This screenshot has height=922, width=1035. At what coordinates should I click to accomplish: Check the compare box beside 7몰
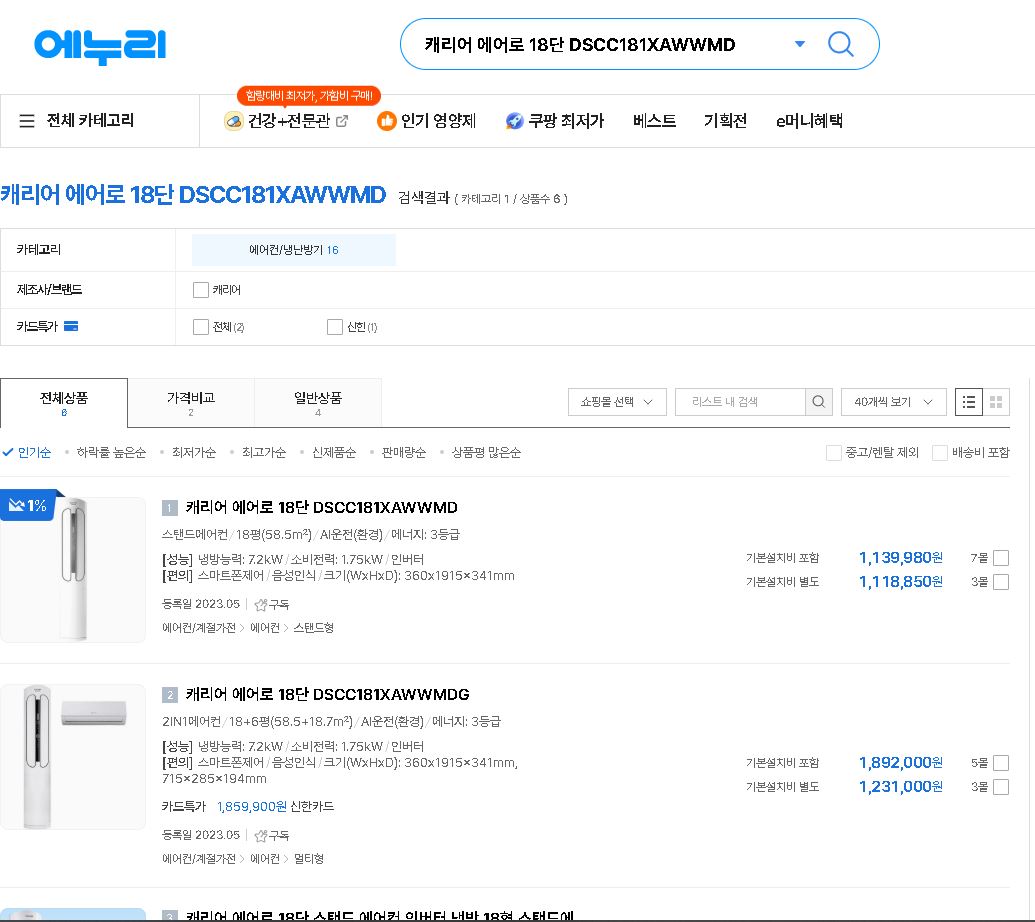(1001, 558)
